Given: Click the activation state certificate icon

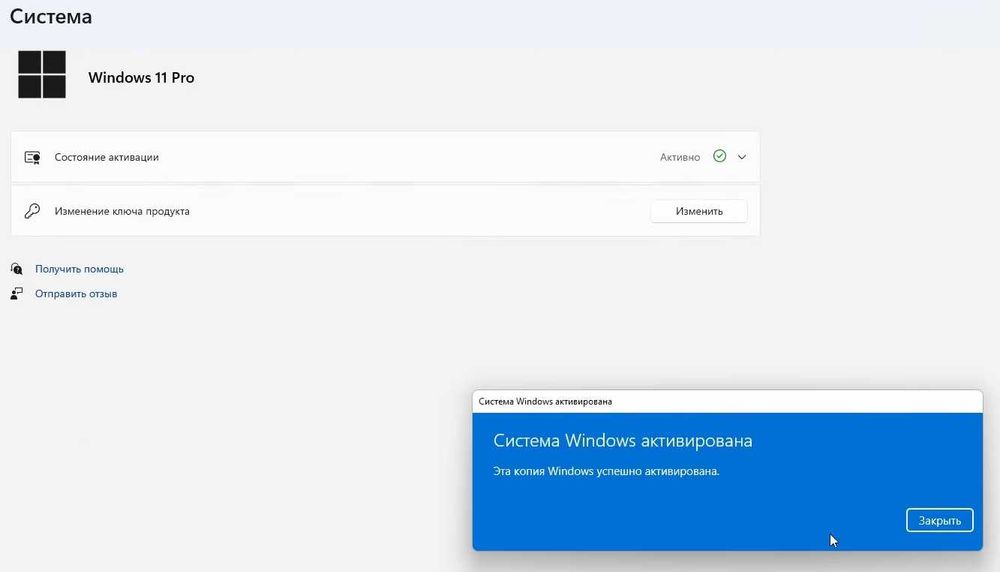Looking at the screenshot, I should [x=33, y=158].
